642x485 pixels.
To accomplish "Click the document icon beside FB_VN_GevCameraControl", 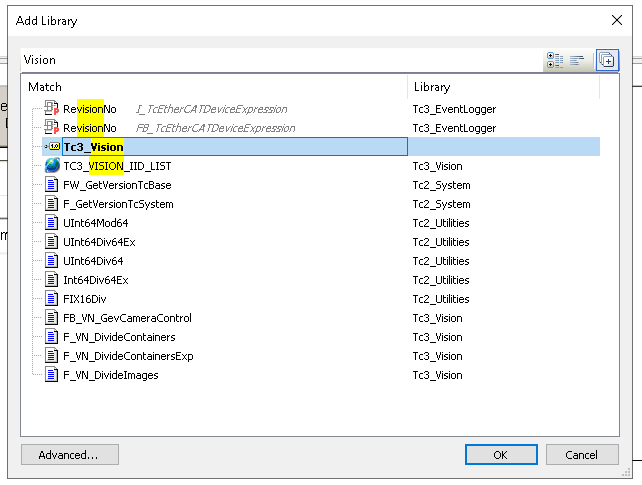I will click(x=51, y=318).
